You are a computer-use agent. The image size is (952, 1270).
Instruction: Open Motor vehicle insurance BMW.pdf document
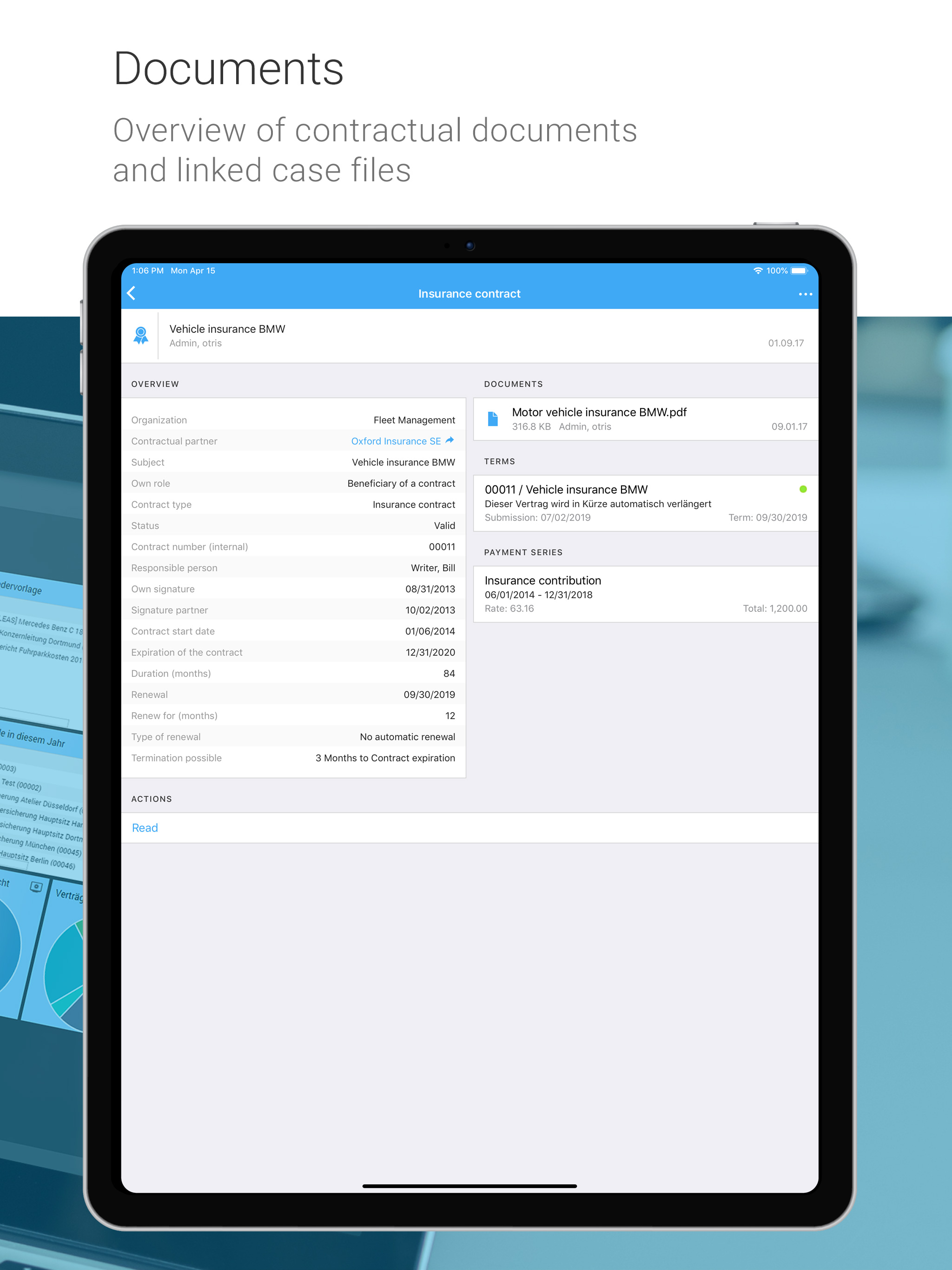point(645,419)
